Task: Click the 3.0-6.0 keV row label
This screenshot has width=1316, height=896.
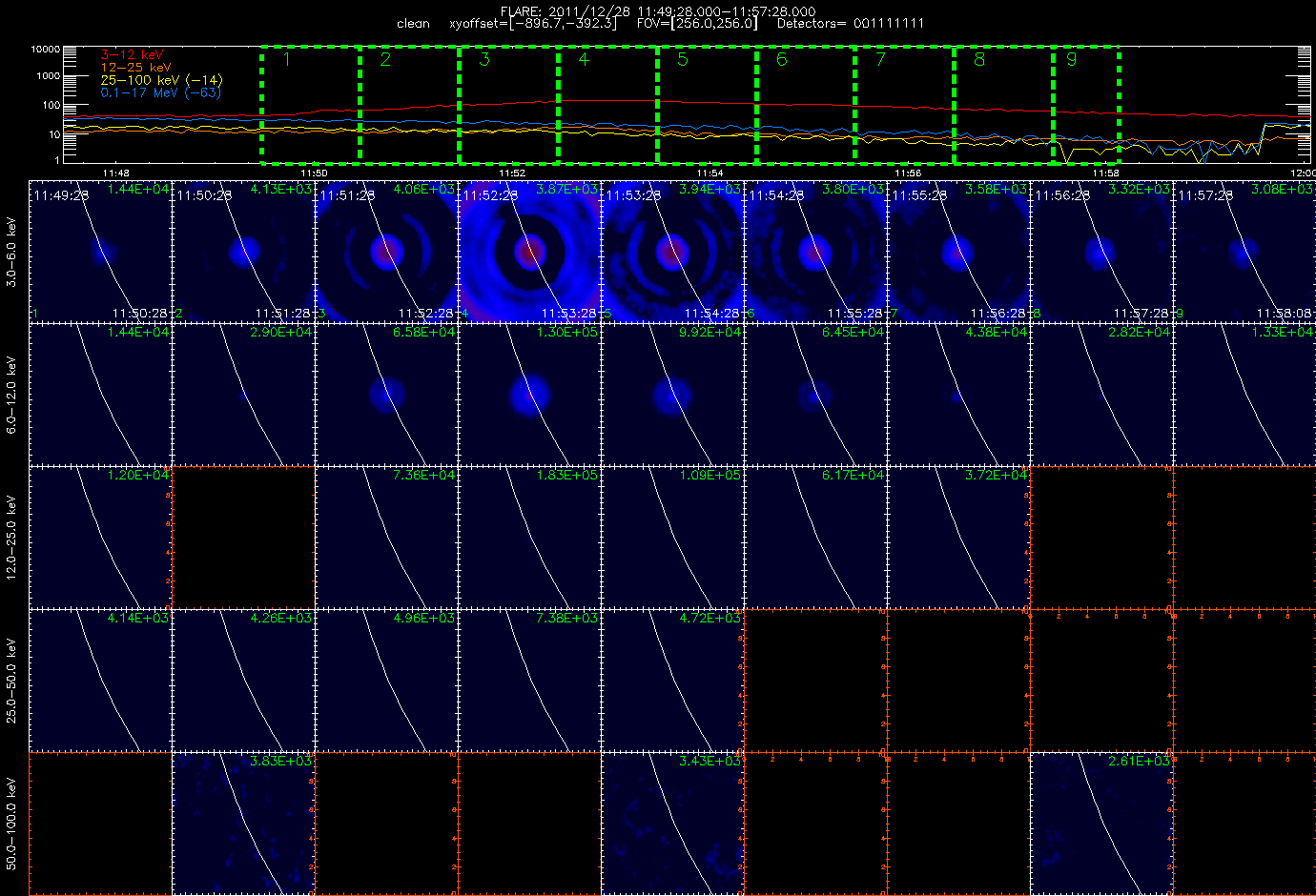Action: [11, 253]
